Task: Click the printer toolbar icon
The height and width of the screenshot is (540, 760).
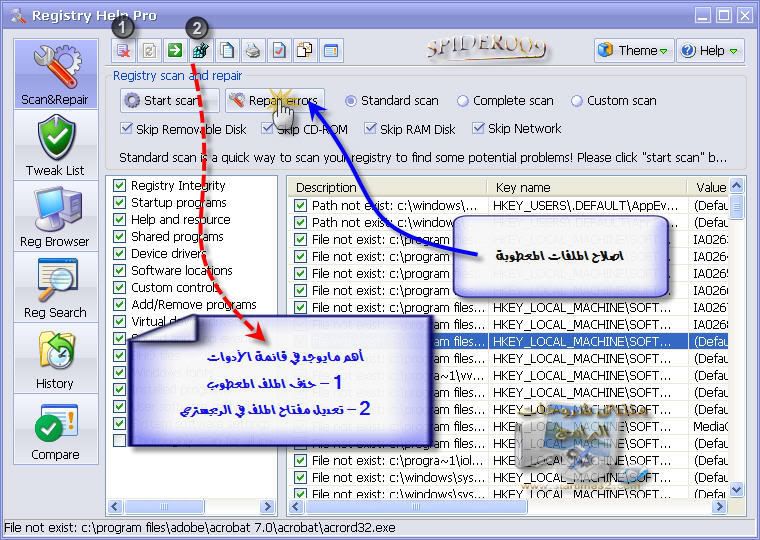Action: 253,50
